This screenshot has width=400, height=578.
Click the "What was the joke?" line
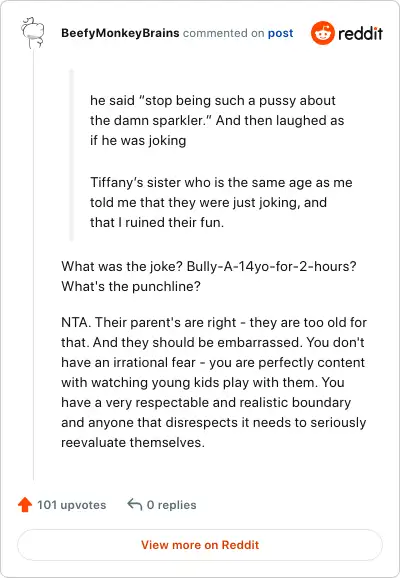coord(209,266)
